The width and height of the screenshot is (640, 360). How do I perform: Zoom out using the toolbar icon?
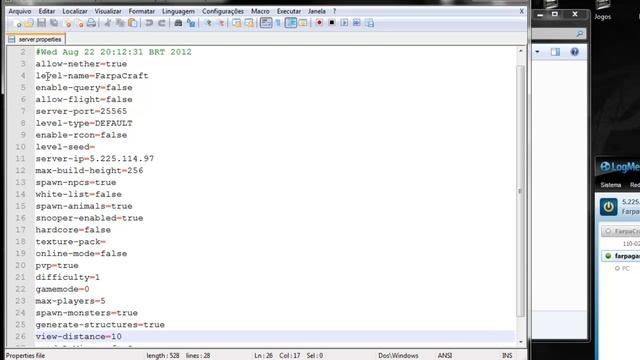221,23
